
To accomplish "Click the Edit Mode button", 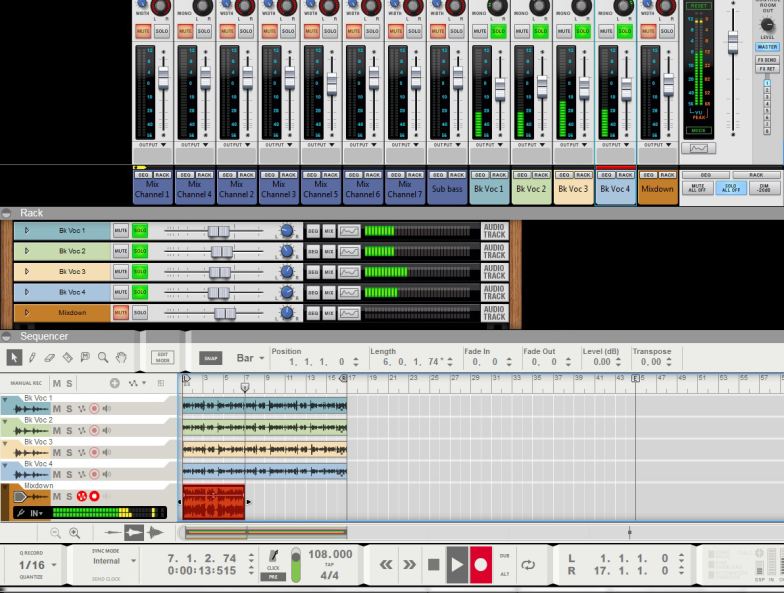I will pyautogui.click(x=163, y=357).
